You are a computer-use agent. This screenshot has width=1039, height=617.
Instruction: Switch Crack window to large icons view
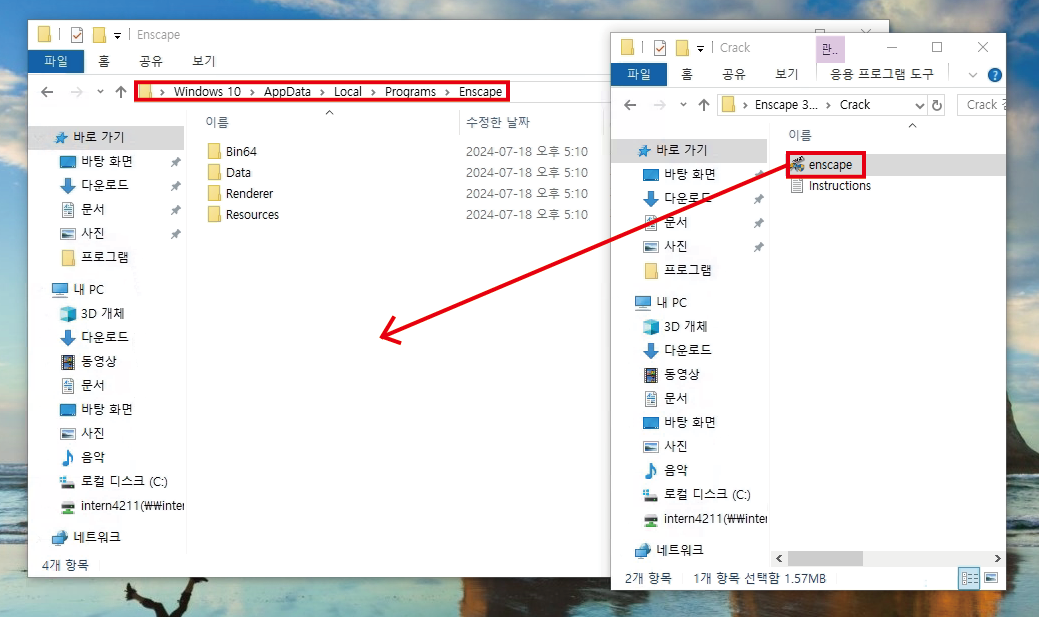(991, 578)
